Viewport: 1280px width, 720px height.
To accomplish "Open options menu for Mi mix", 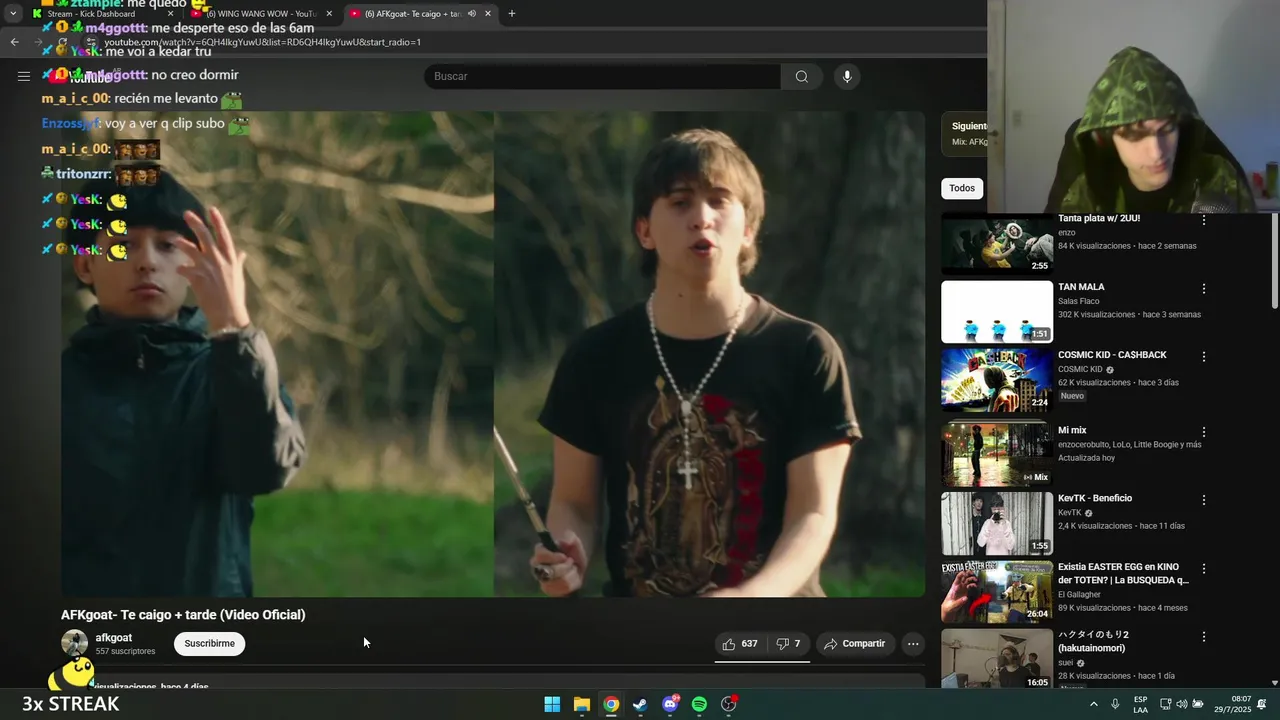I will tap(1204, 432).
